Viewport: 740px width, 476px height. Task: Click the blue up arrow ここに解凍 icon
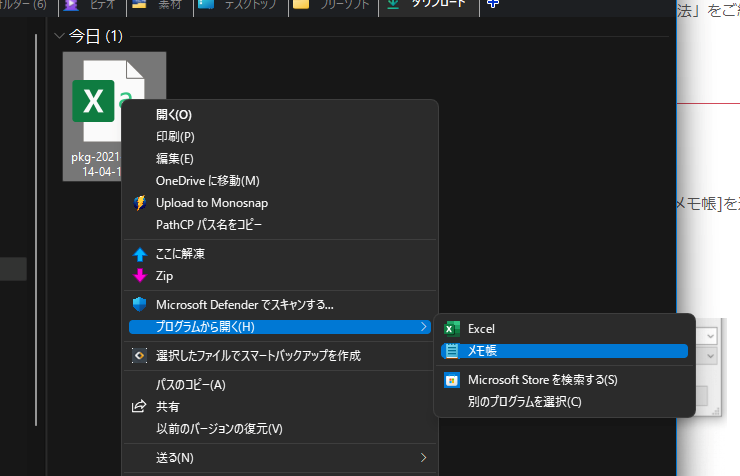[x=140, y=254]
